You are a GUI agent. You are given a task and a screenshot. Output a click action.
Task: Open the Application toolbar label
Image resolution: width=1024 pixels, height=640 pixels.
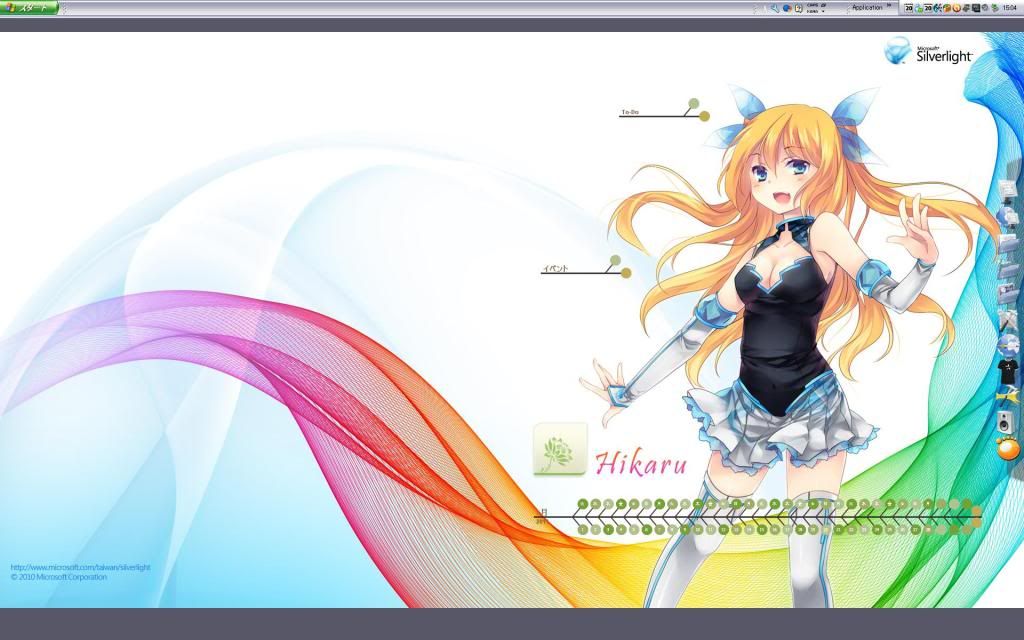click(867, 8)
